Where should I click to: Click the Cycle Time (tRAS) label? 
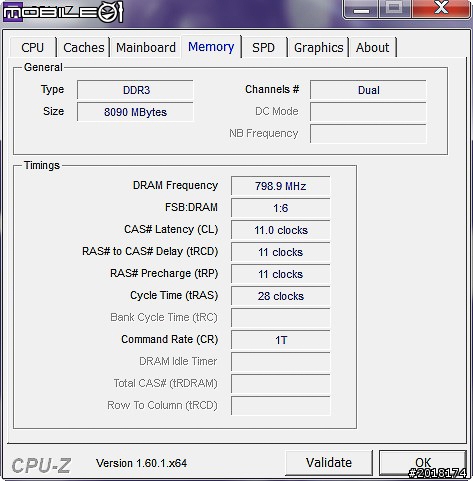click(x=174, y=295)
